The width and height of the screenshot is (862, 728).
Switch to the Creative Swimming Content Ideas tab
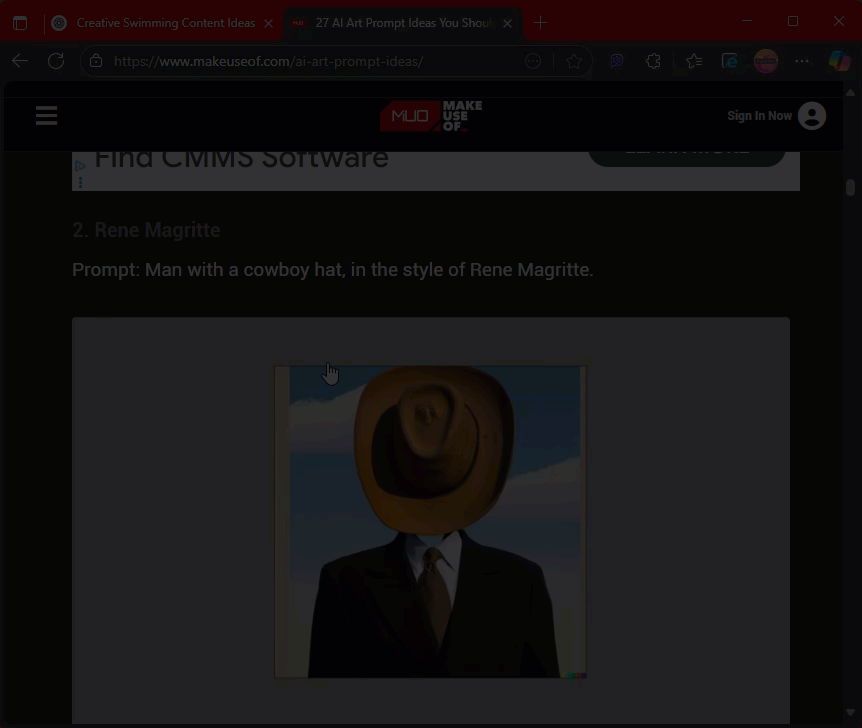coord(160,22)
